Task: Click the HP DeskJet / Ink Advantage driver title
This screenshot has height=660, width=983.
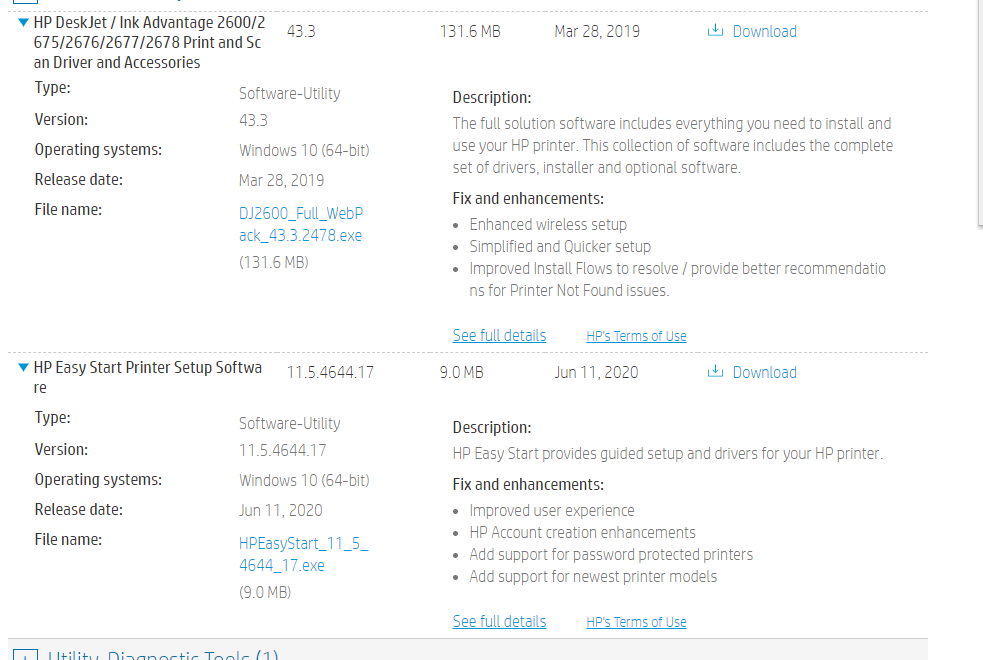Action: [x=148, y=42]
